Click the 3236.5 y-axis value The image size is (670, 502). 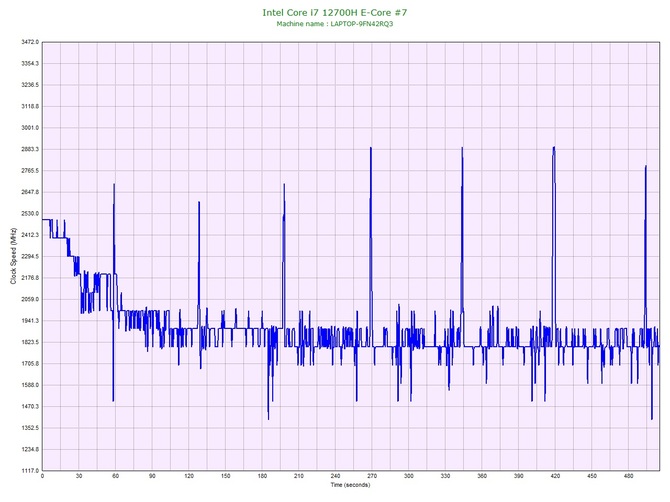[x=30, y=85]
